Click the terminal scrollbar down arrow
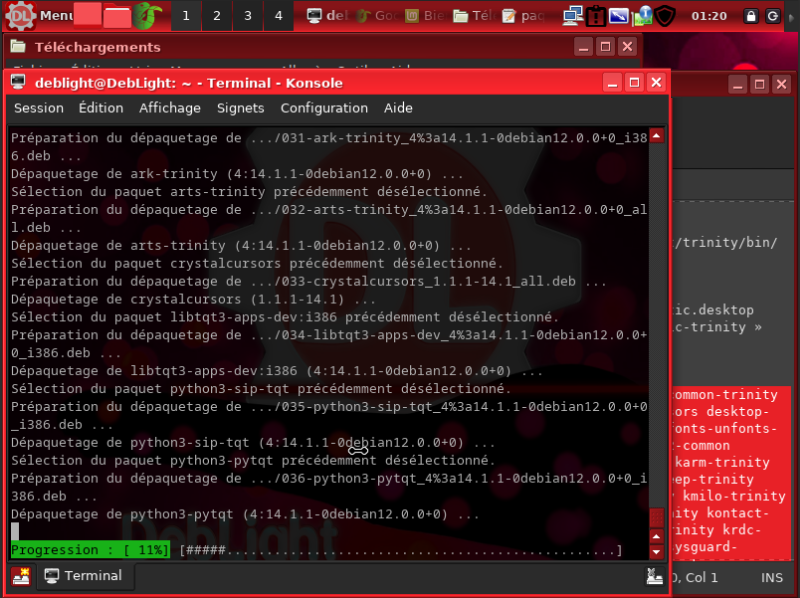 tap(655, 552)
